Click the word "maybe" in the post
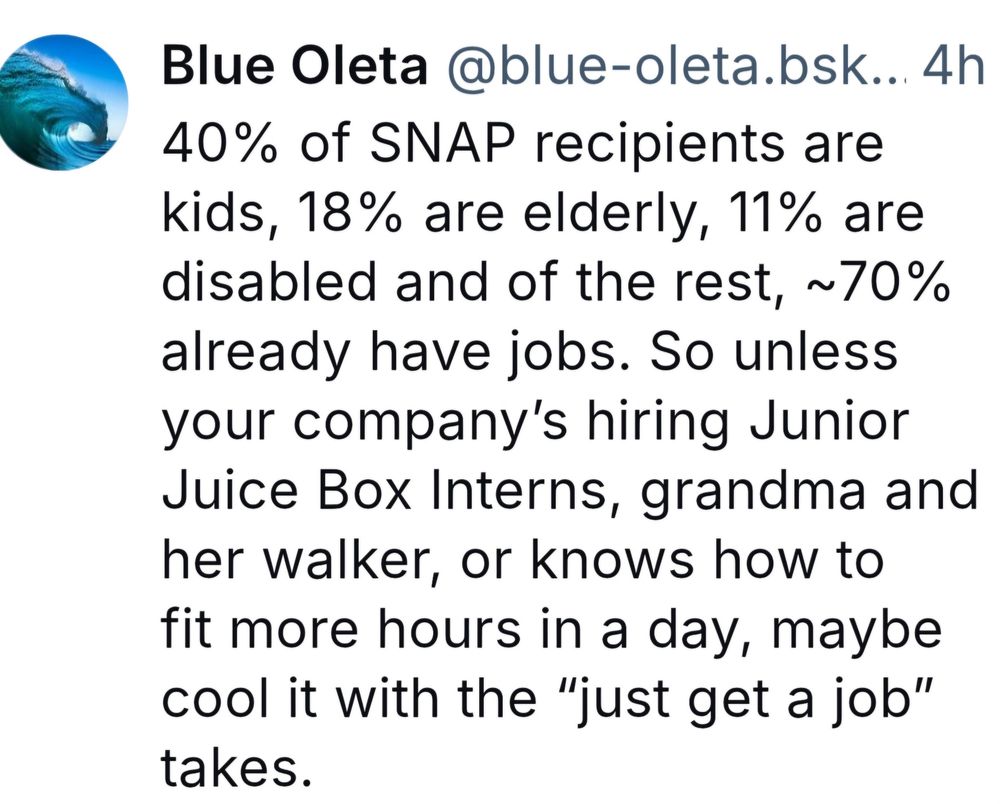The height and width of the screenshot is (804, 1000). (857, 632)
